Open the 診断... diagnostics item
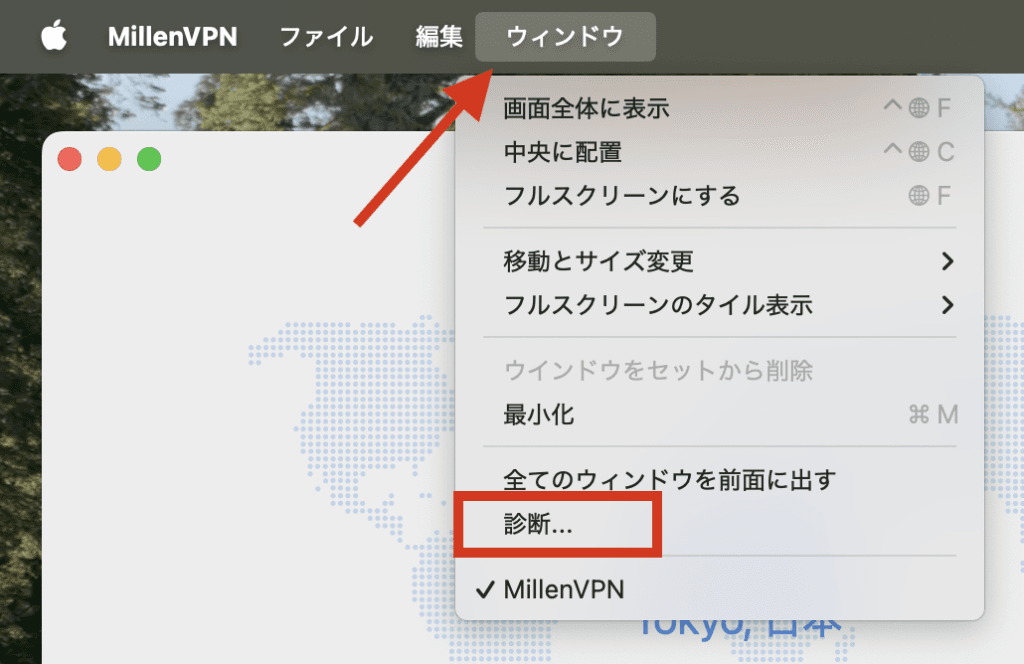Screen dimensions: 1024x664 point(538,524)
